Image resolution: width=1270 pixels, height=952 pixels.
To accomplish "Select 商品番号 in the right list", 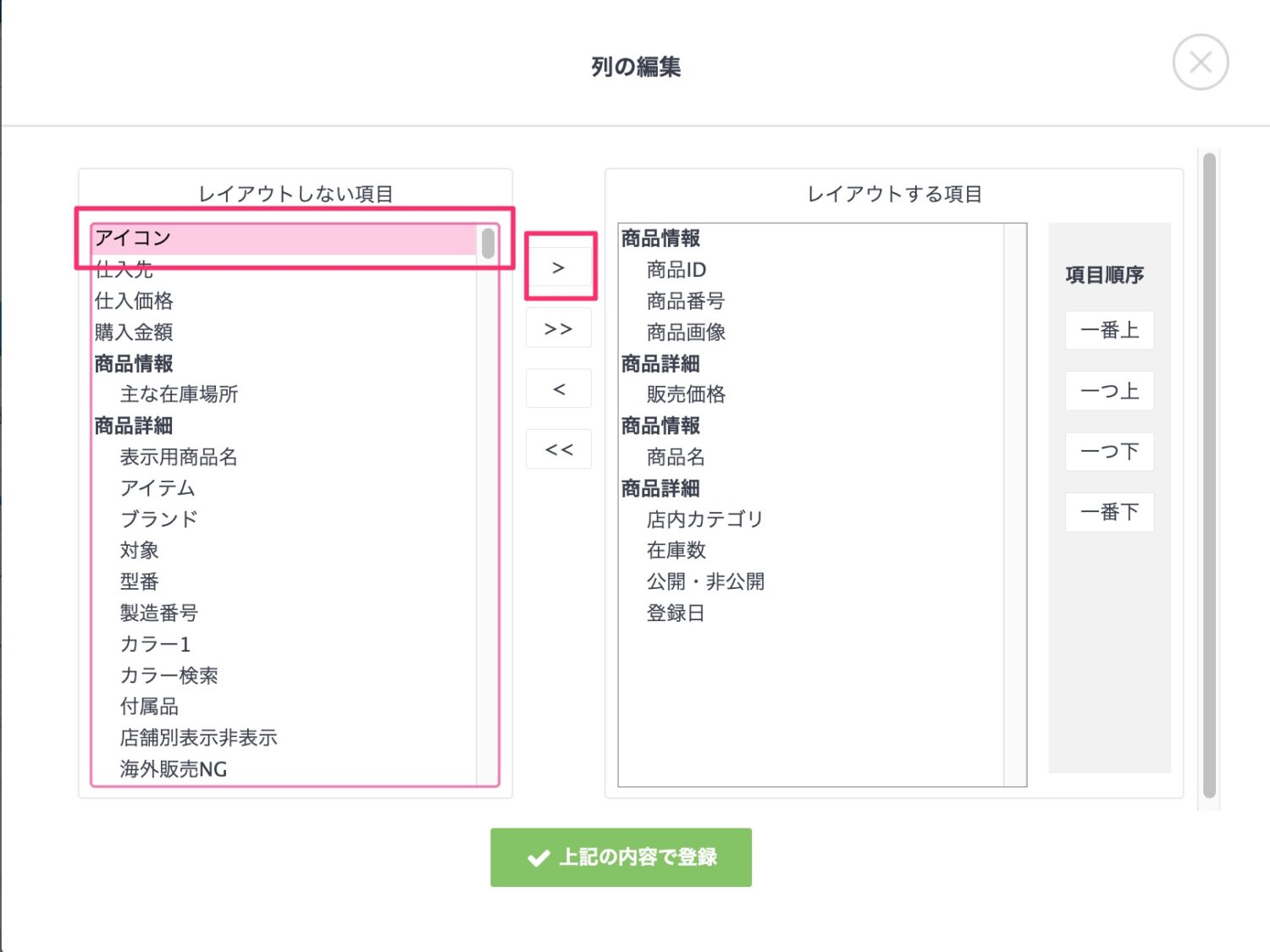I will pyautogui.click(x=811, y=301).
